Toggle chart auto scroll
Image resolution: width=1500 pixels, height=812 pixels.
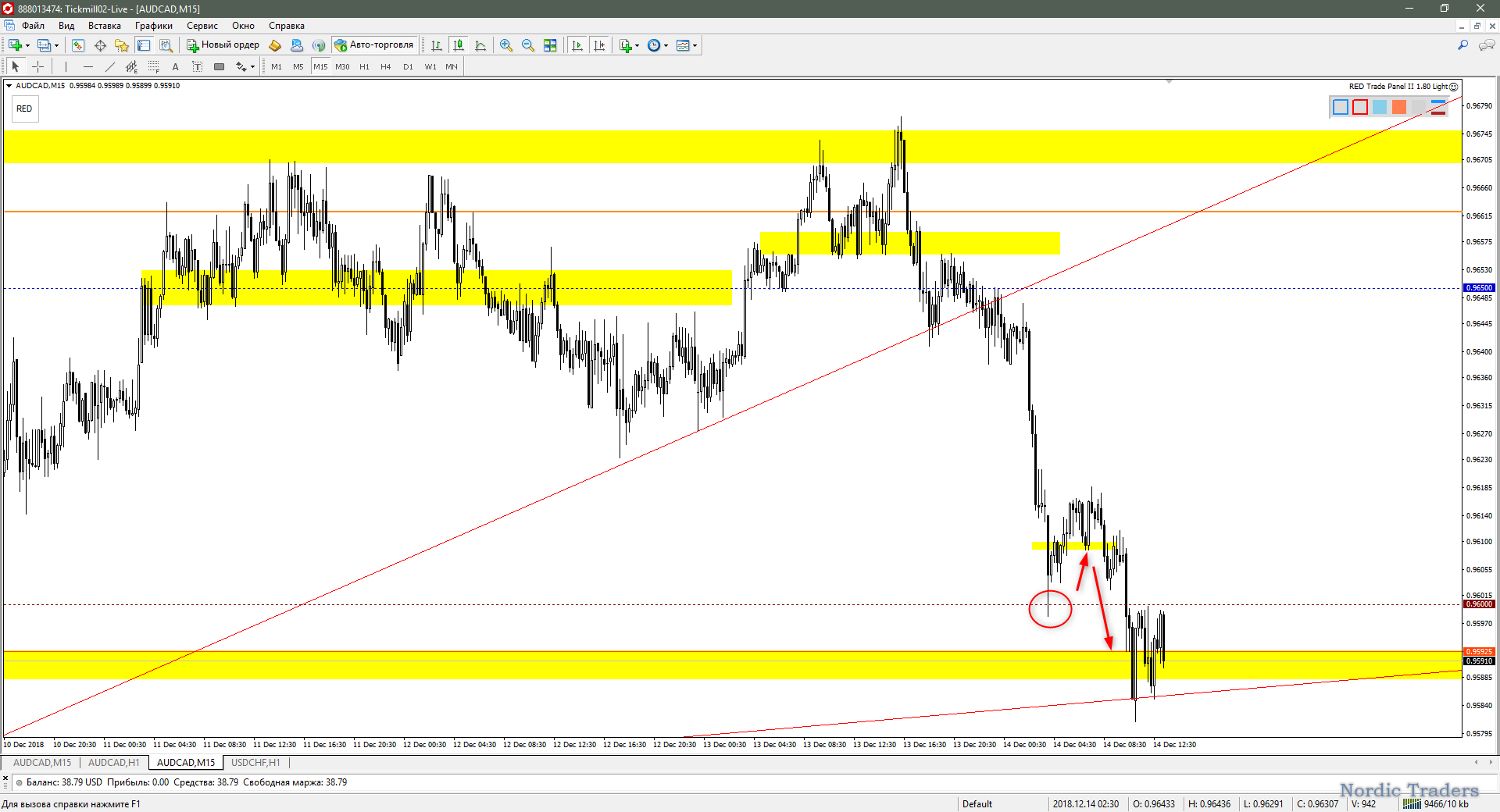point(577,45)
